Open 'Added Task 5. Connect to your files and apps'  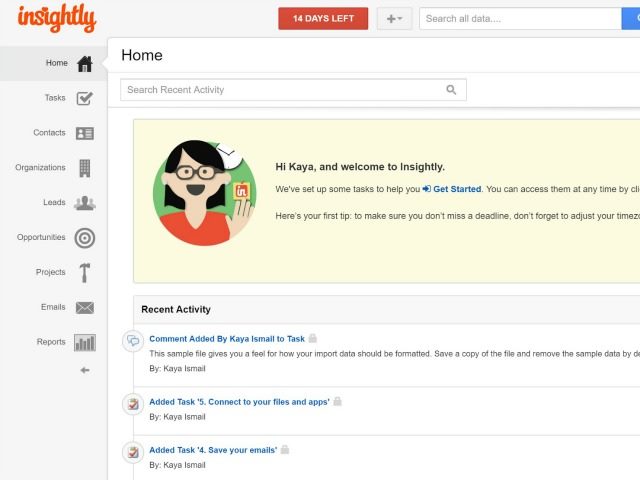coord(239,402)
